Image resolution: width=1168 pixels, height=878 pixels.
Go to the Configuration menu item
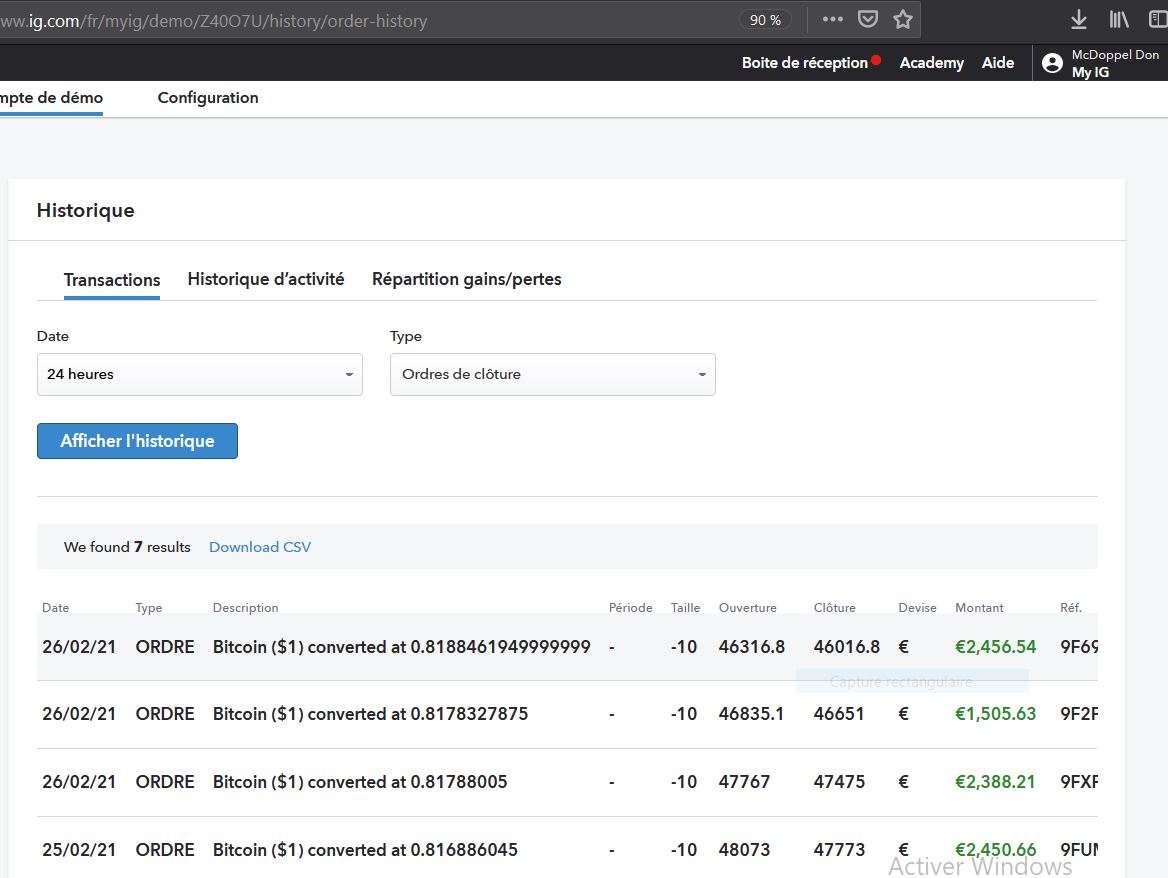(x=208, y=97)
